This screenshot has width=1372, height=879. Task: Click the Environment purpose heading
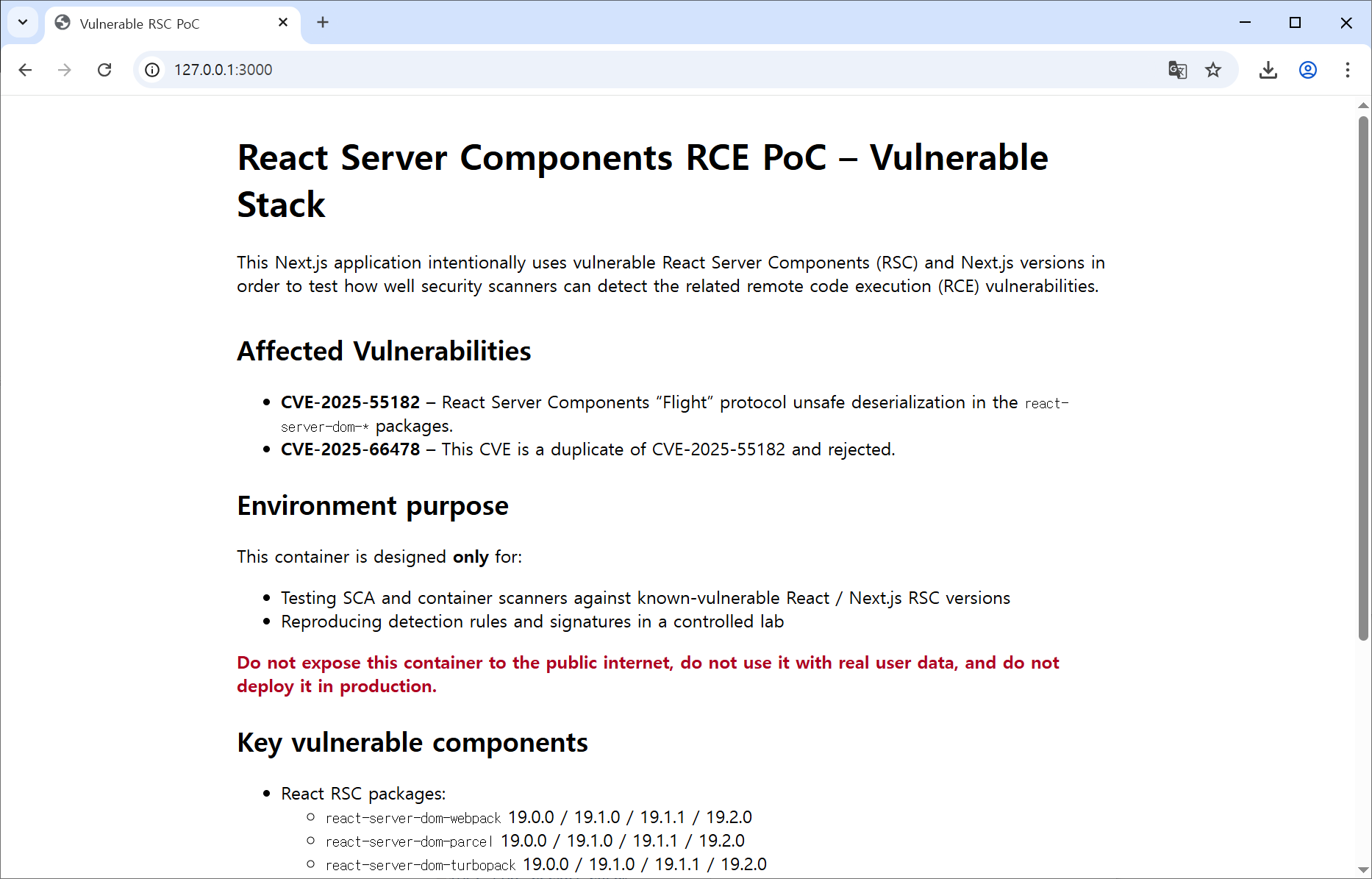[373, 506]
